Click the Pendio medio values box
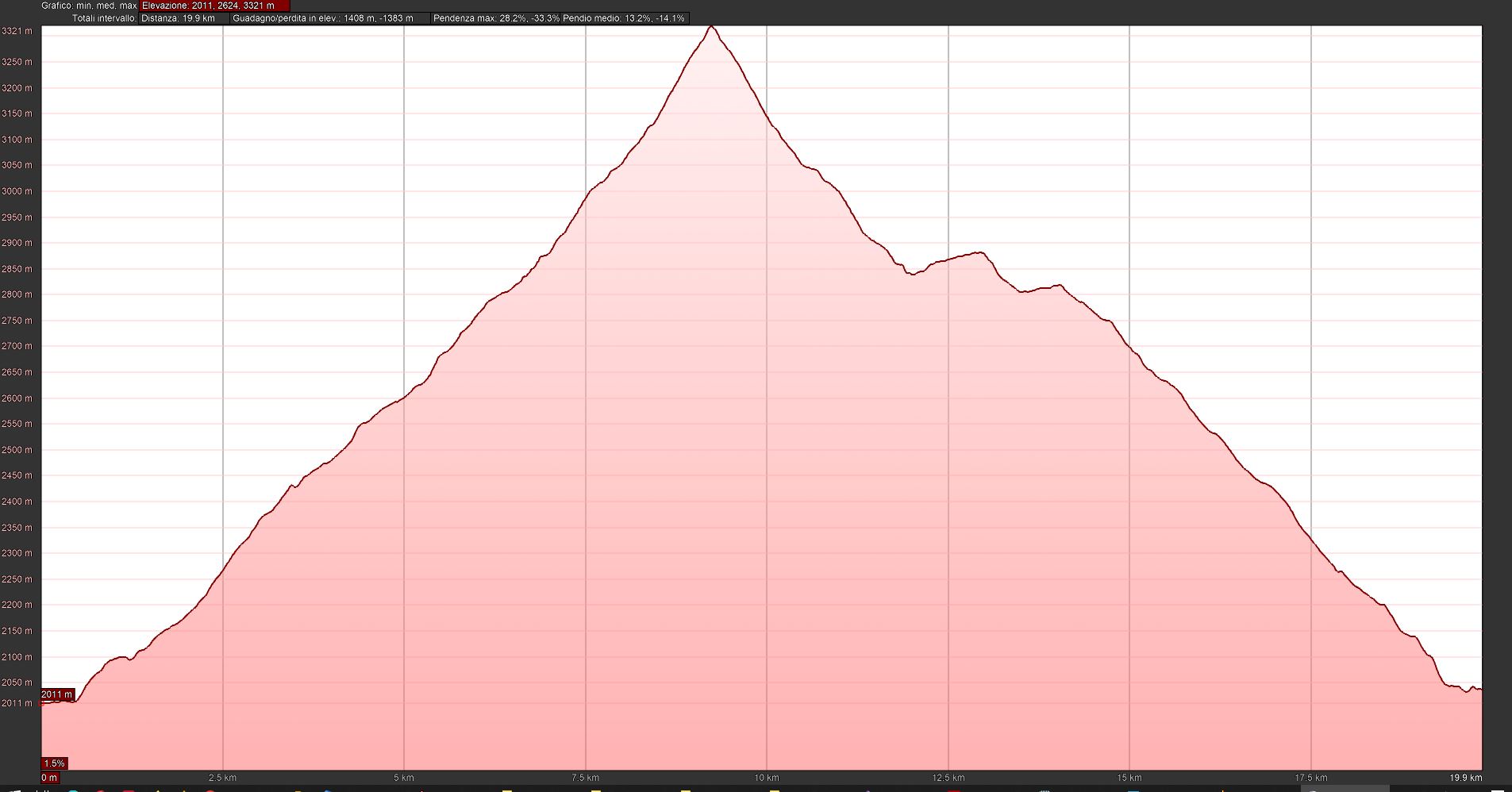Screen dimensions: 1512x792 tap(624, 18)
